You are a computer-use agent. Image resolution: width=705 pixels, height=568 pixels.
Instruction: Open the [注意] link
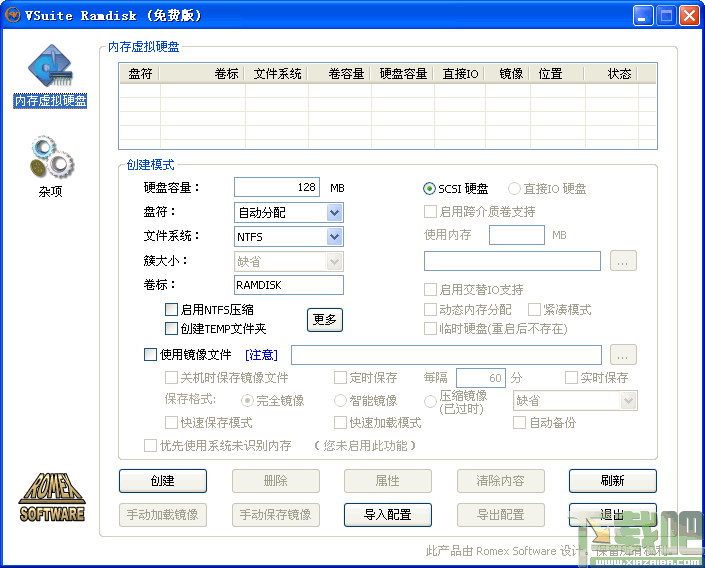pyautogui.click(x=261, y=355)
